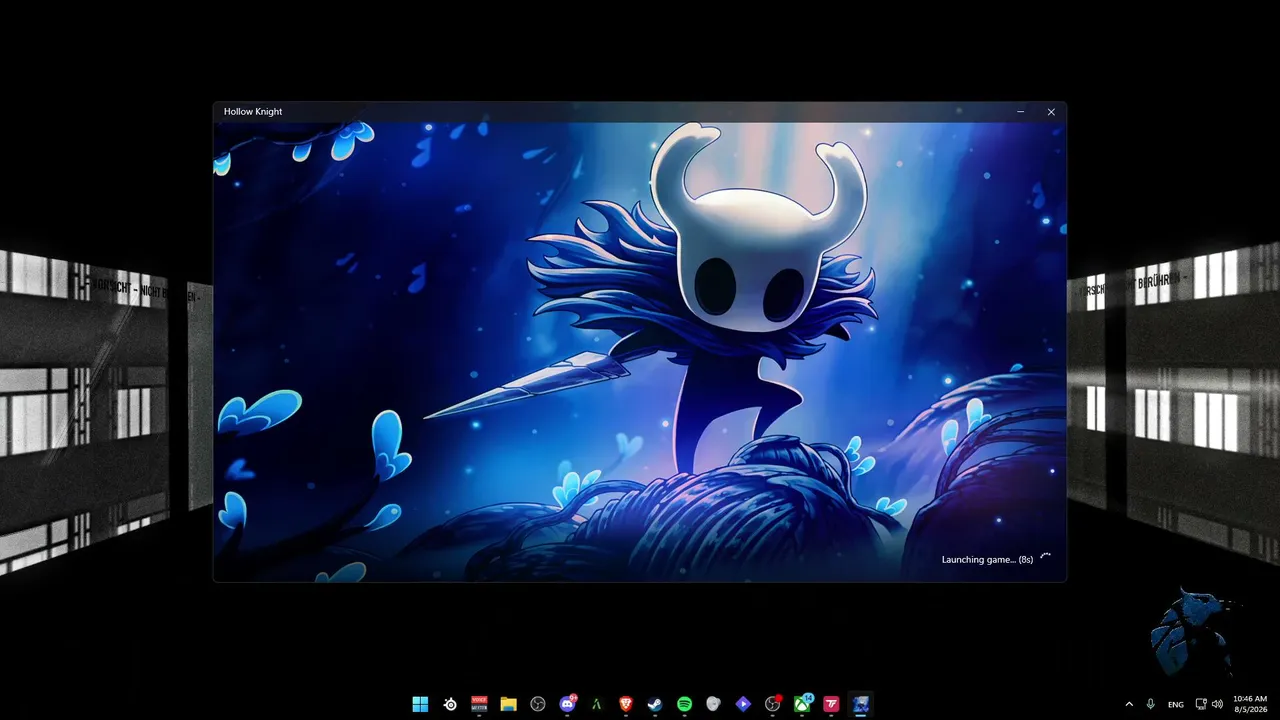Image resolution: width=1280 pixels, height=720 pixels.
Task: Open network settings from system tray
Action: pos(1201,704)
